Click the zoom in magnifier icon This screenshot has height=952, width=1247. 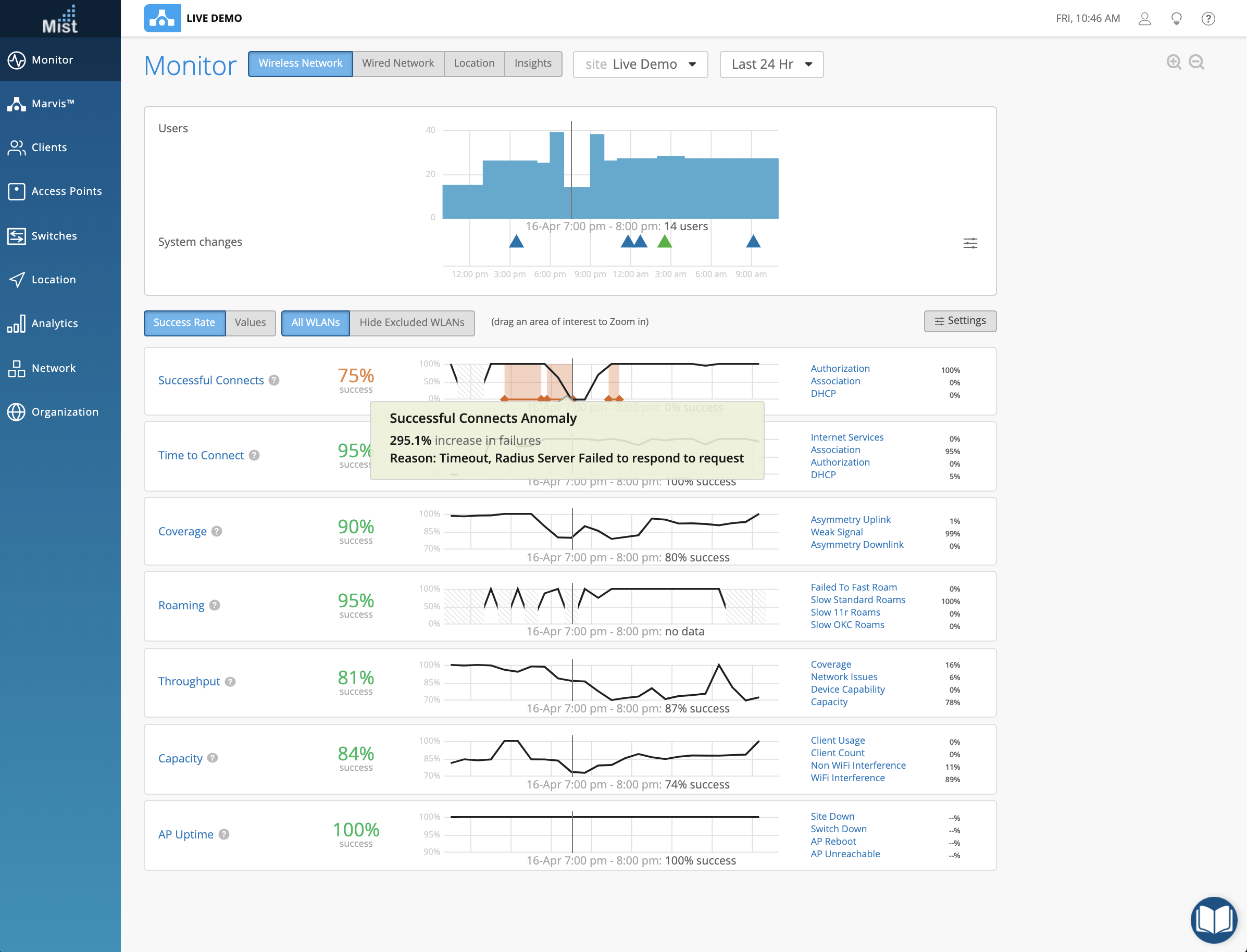(1174, 62)
